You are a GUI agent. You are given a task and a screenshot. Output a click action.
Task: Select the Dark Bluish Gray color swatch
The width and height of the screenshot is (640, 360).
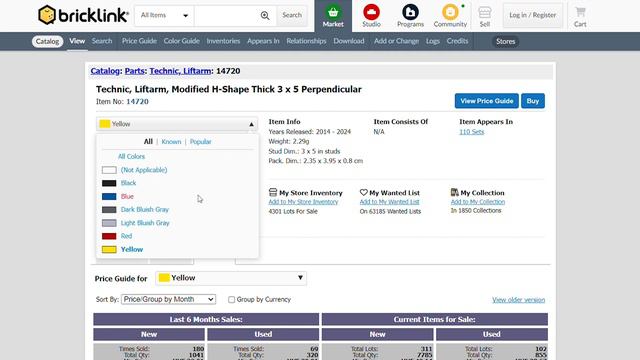tap(109, 210)
